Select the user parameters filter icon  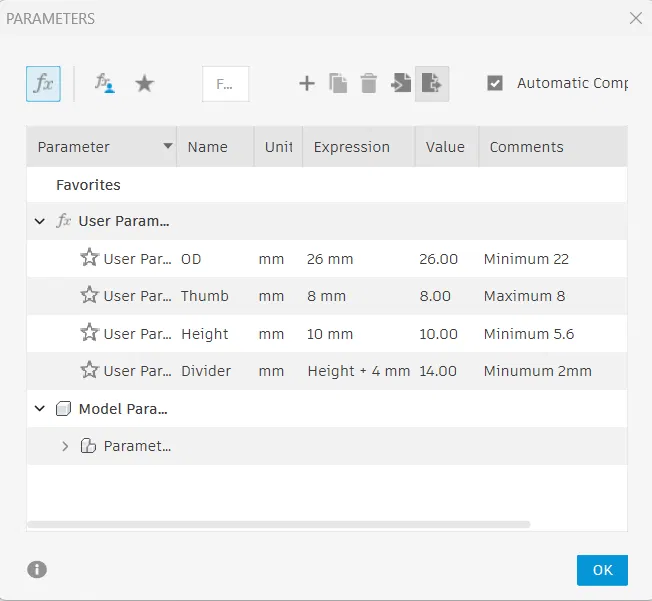point(105,84)
